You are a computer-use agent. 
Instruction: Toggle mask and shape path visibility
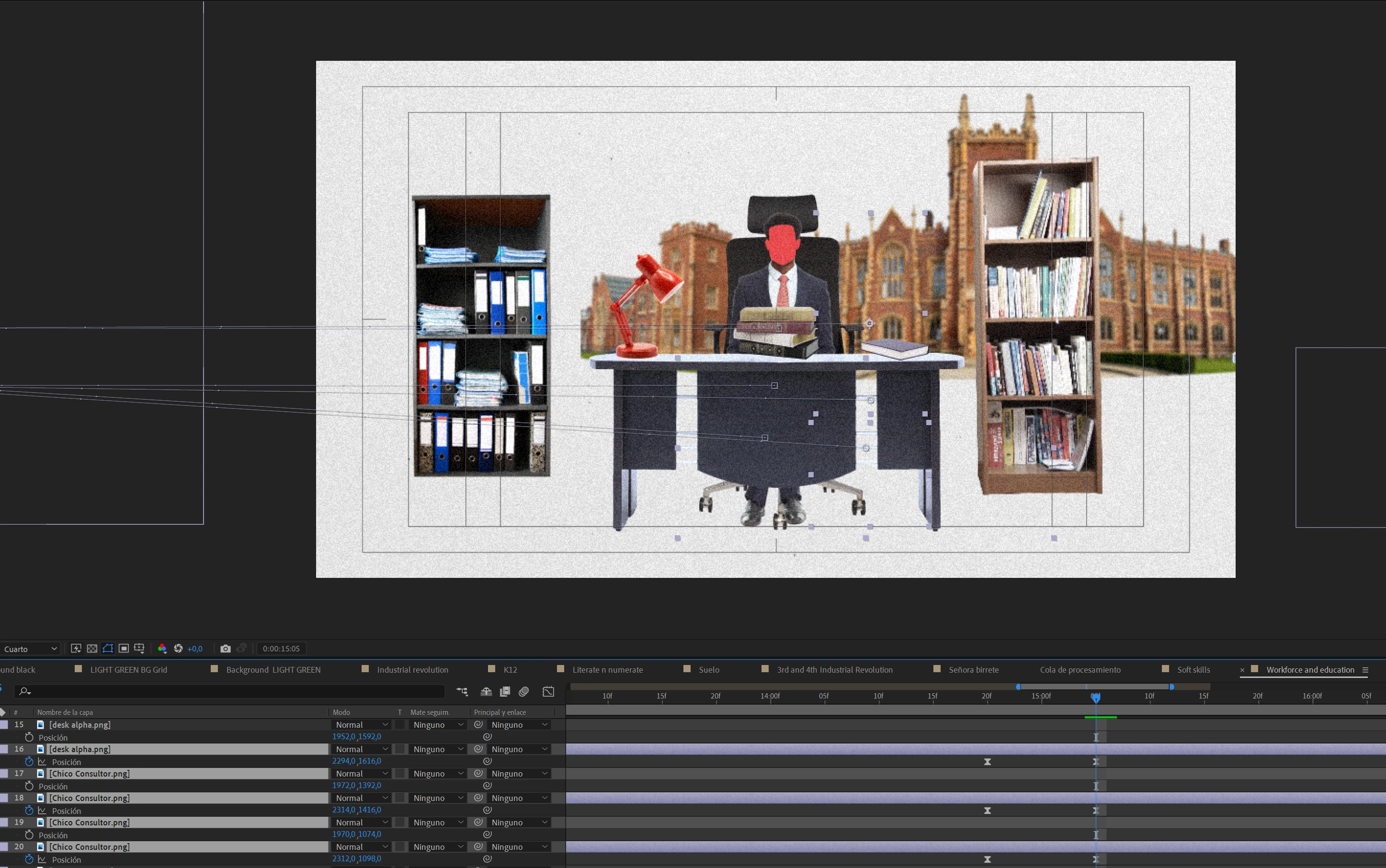click(x=107, y=648)
